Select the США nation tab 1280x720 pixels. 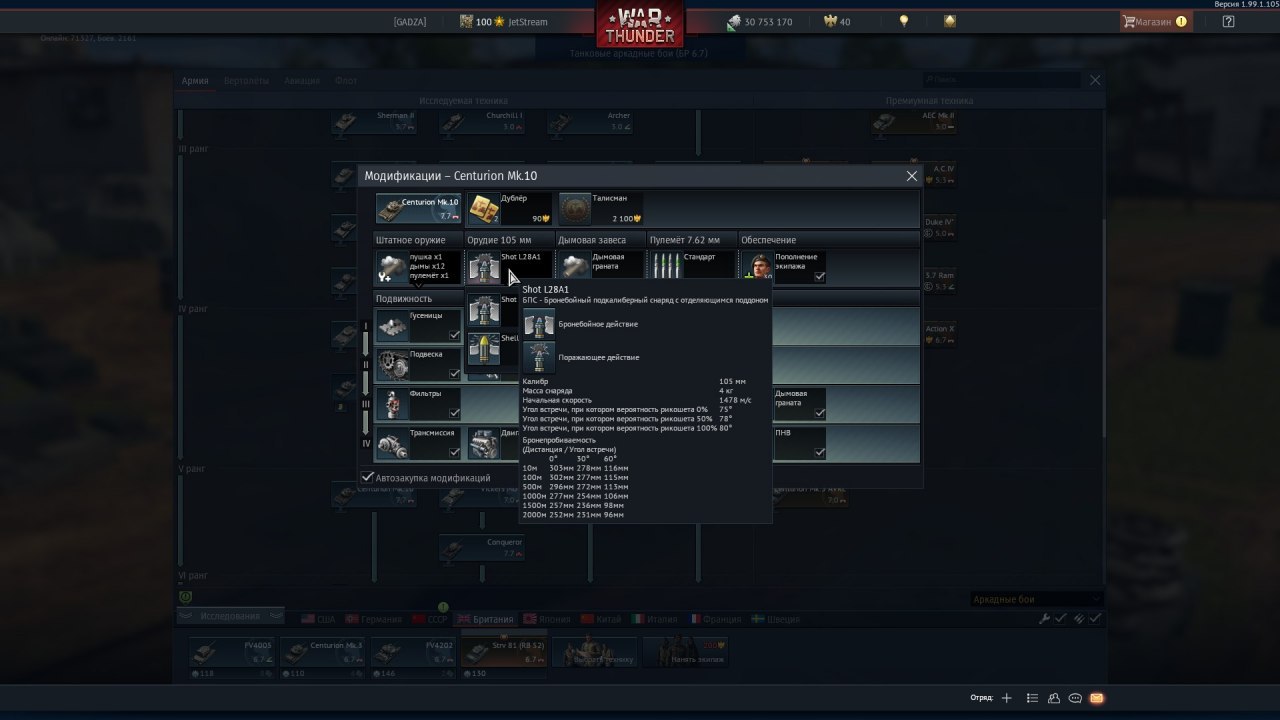coord(319,619)
